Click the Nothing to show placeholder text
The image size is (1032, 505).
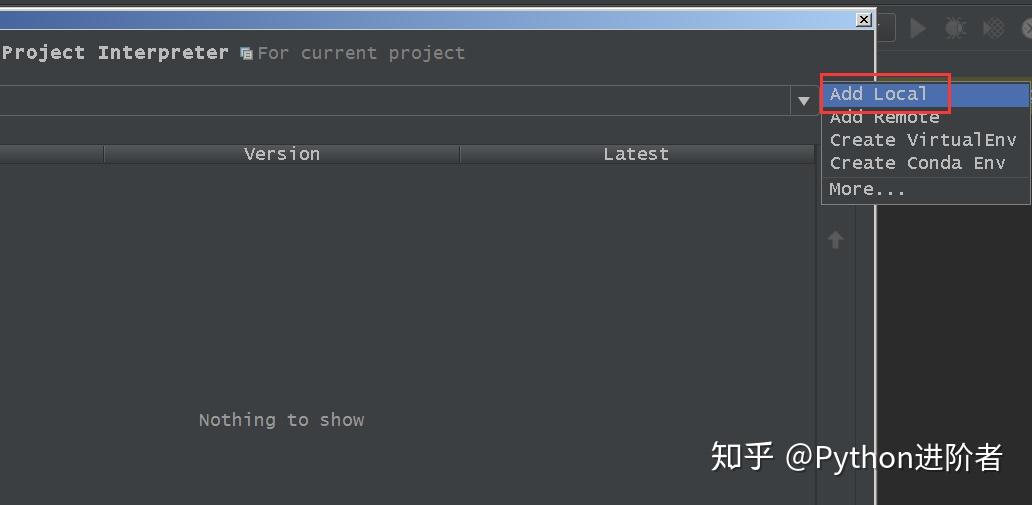pos(281,420)
